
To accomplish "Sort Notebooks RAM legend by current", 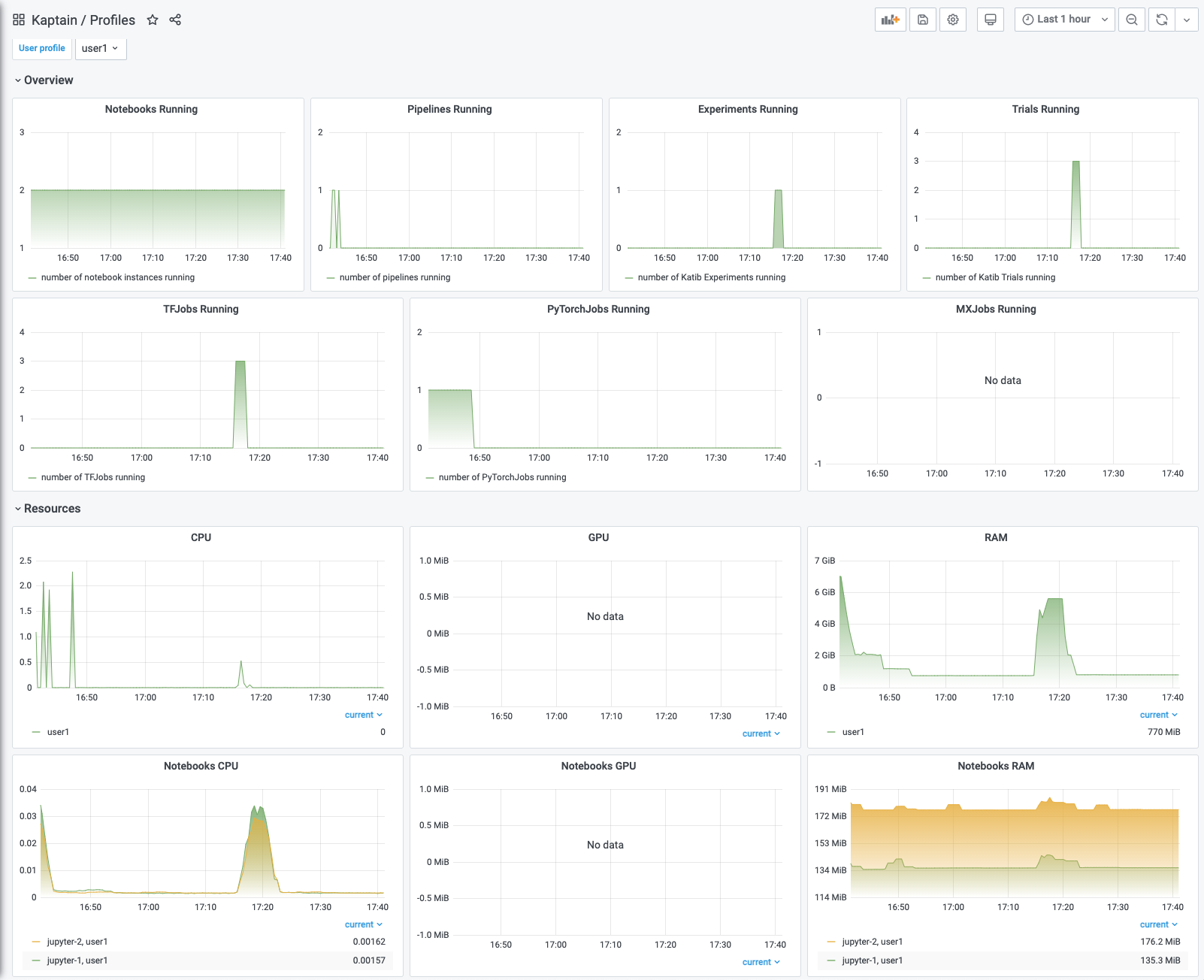I will point(1159,924).
